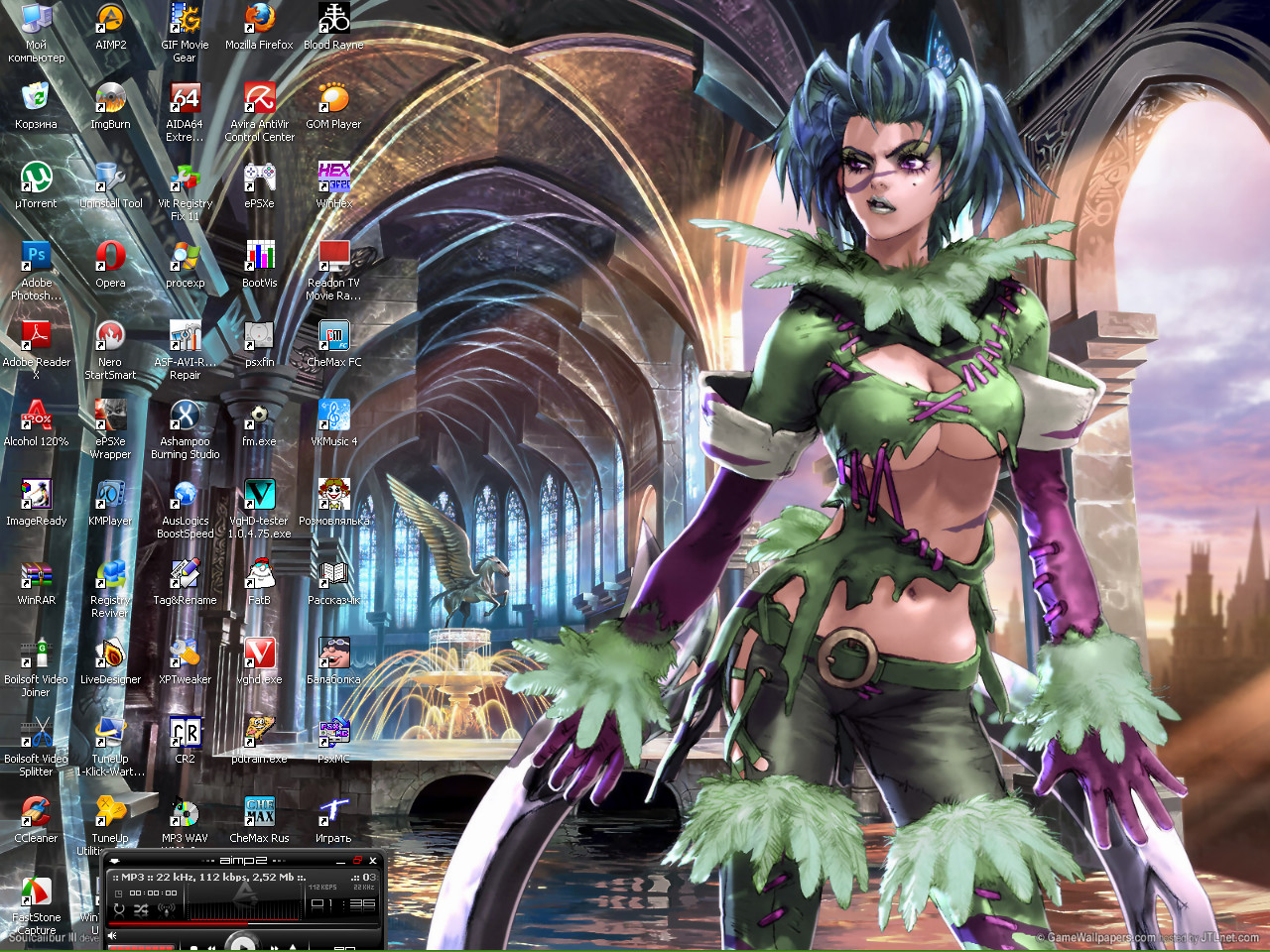Select the Розмовлялька desktop icon
The width and height of the screenshot is (1270, 952).
pos(333,495)
